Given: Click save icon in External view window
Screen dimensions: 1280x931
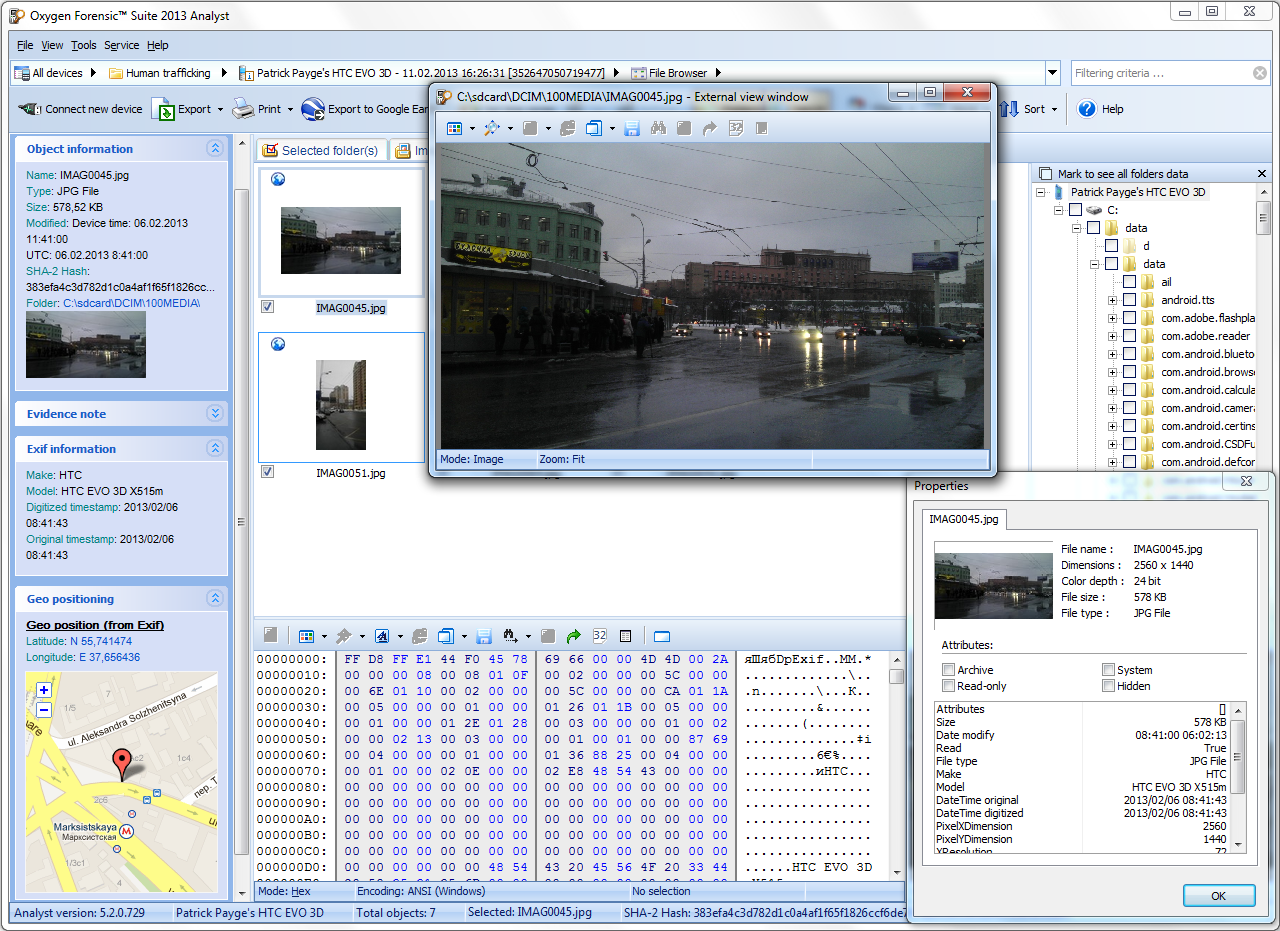Looking at the screenshot, I should 632,128.
